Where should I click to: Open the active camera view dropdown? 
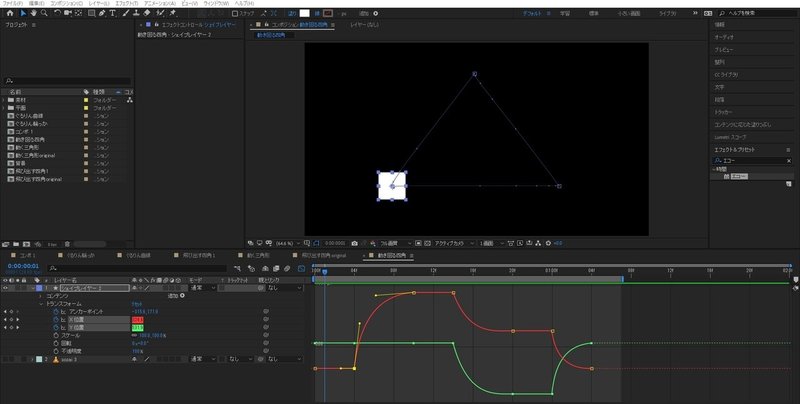coord(454,243)
